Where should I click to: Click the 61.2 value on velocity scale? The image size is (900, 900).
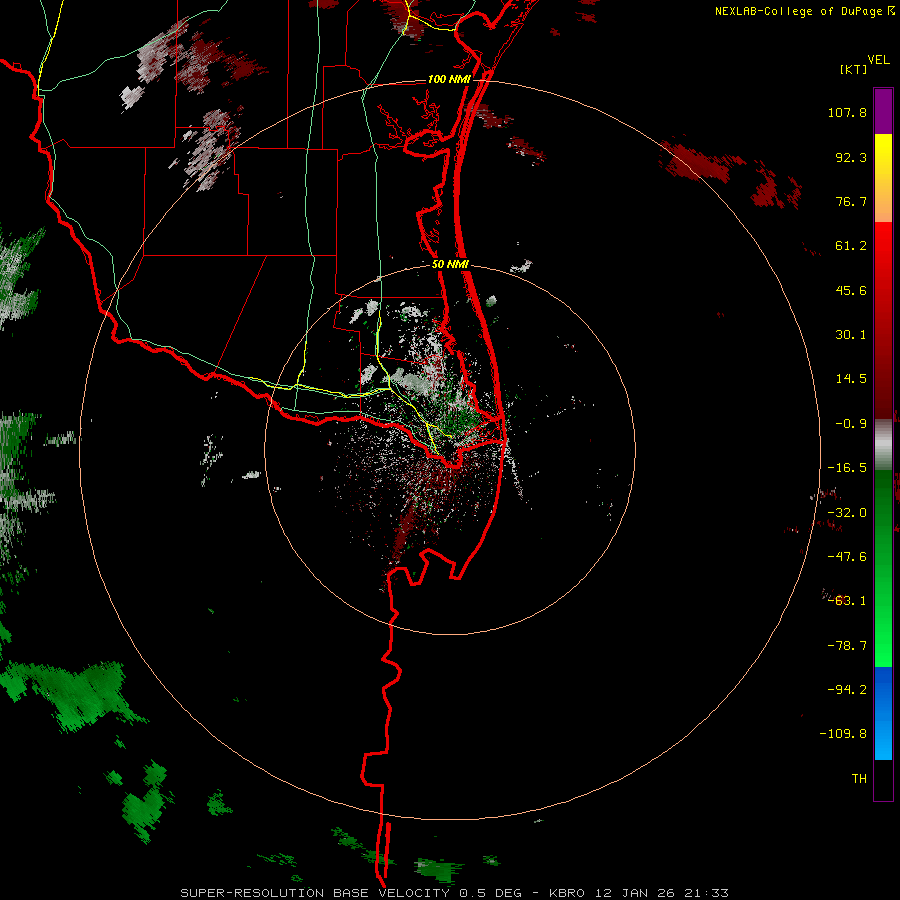coord(851,246)
